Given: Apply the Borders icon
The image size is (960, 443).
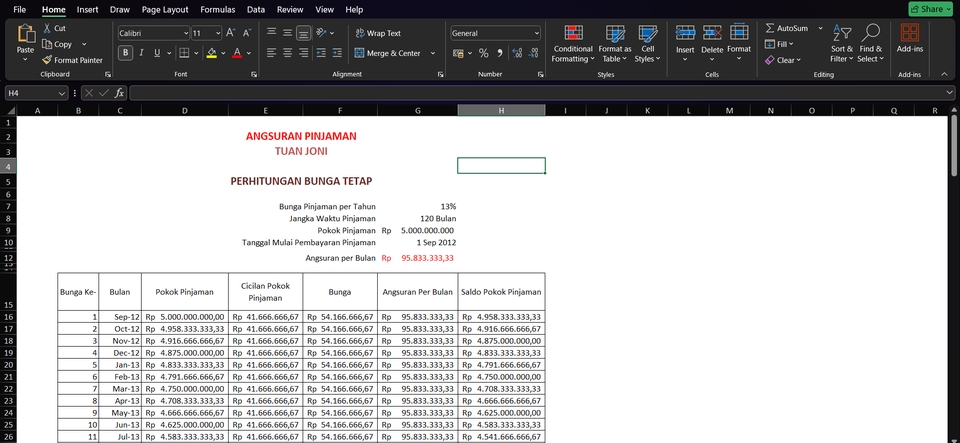Looking at the screenshot, I should point(184,53).
